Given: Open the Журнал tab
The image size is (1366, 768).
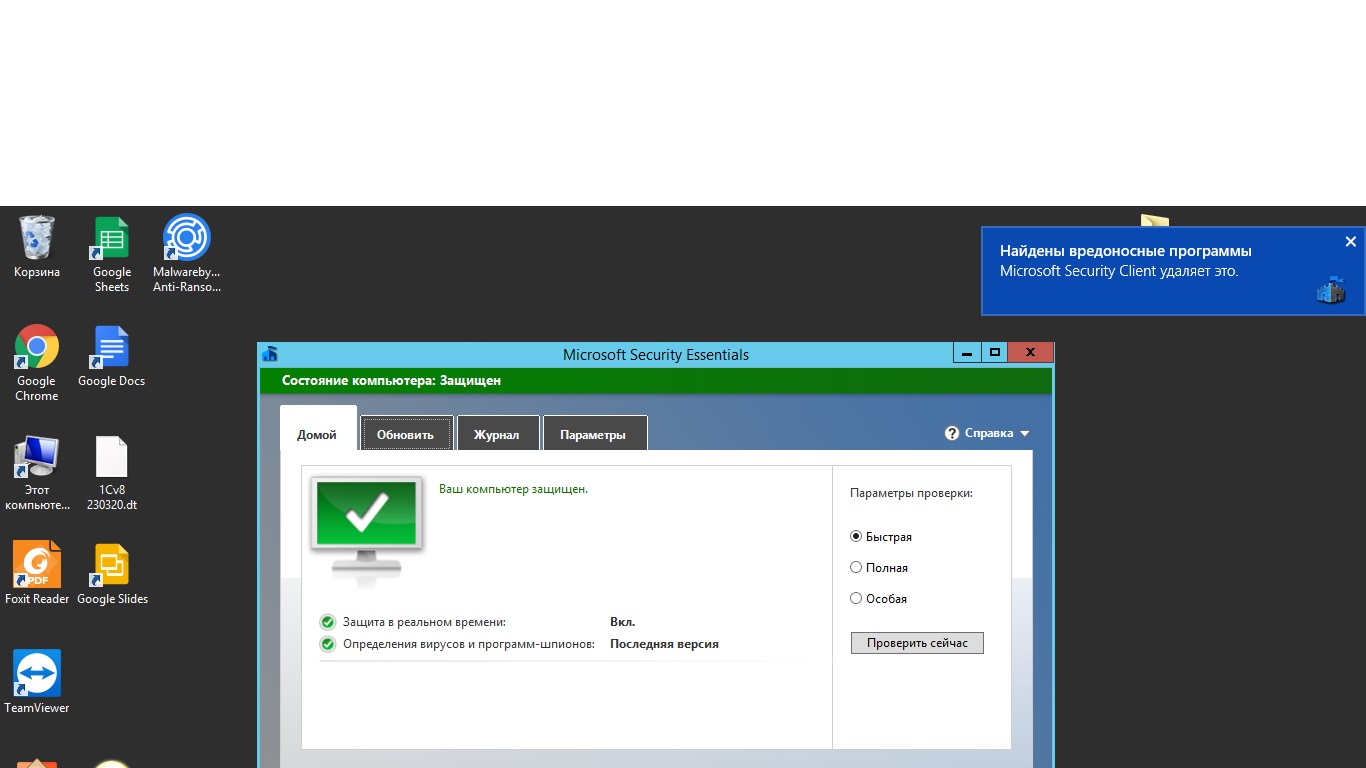Looking at the screenshot, I should coord(497,435).
